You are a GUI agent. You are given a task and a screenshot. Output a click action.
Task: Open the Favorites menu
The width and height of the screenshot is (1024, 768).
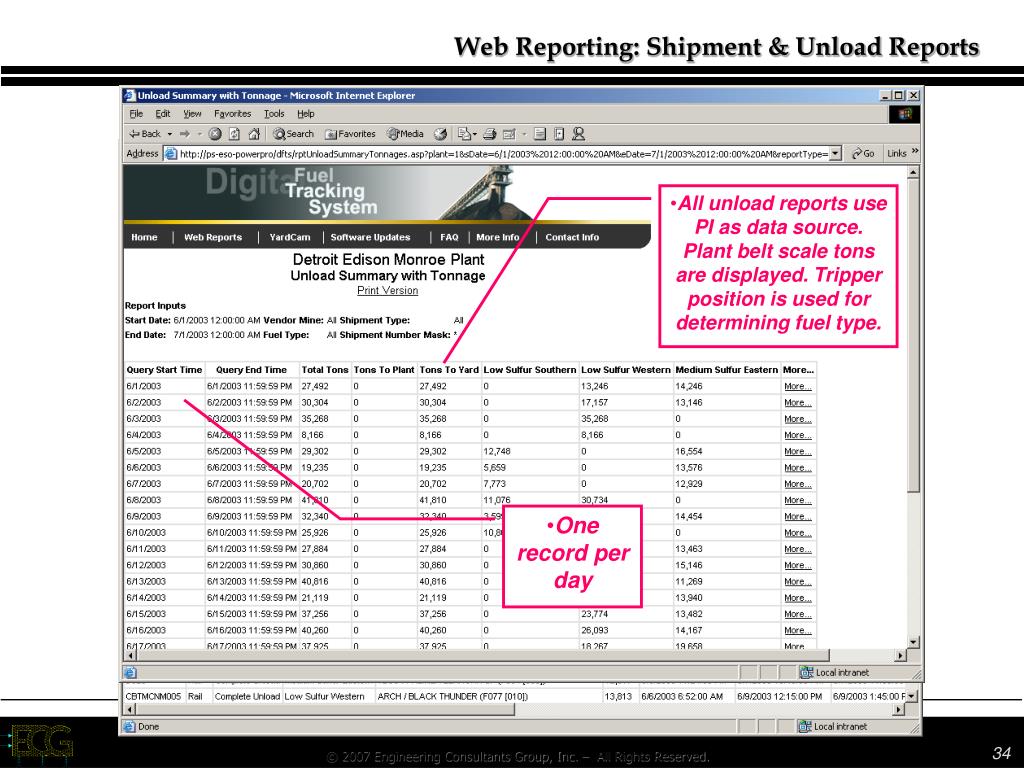[x=232, y=114]
